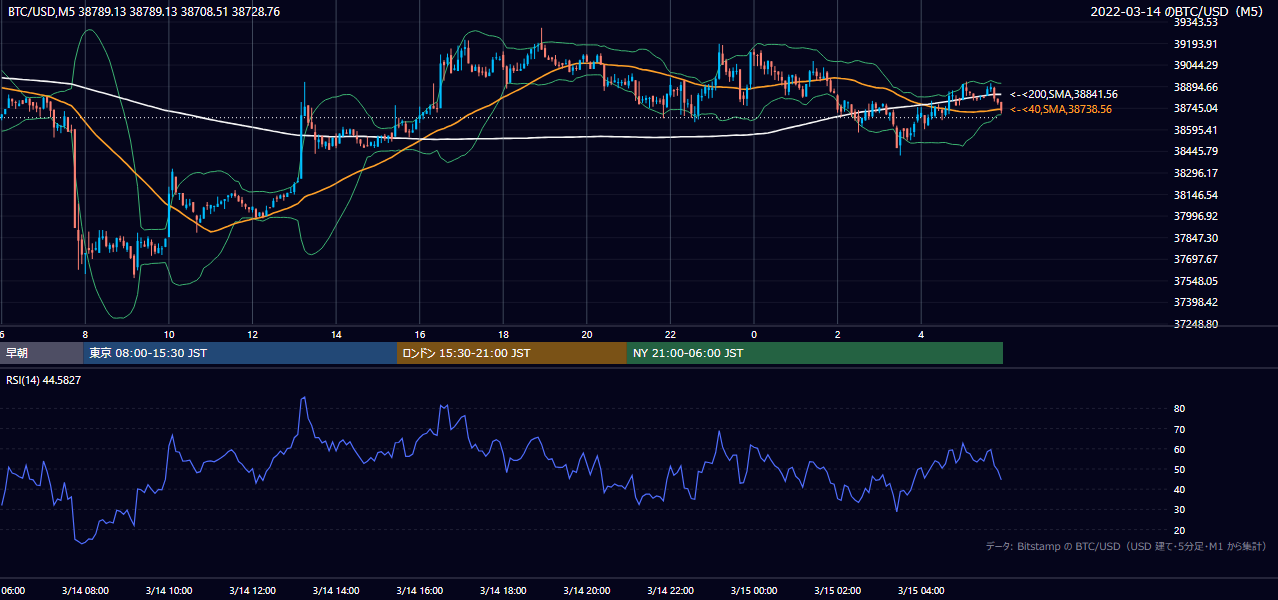Viewport: 1278px width, 600px height.
Task: Select the 200 SMA label 38841.56
Action: click(x=1064, y=94)
